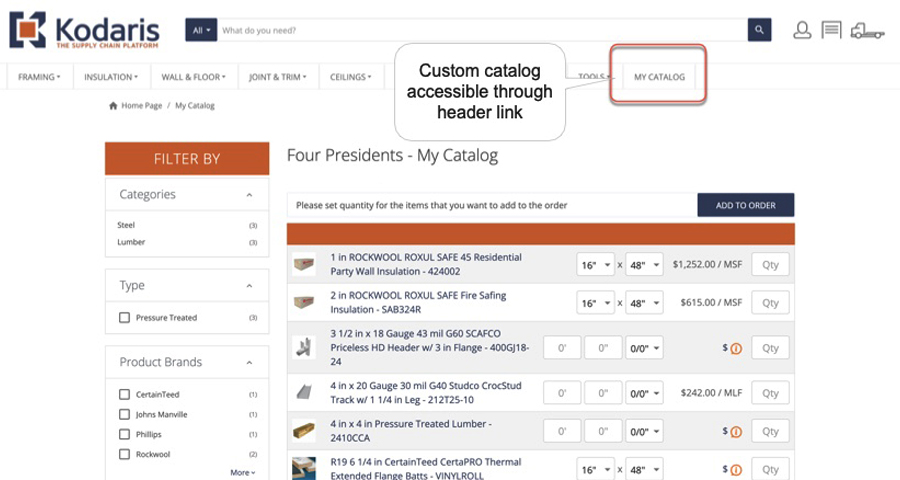This screenshot has width=900, height=480.
Task: Open the user account icon
Action: point(802,30)
